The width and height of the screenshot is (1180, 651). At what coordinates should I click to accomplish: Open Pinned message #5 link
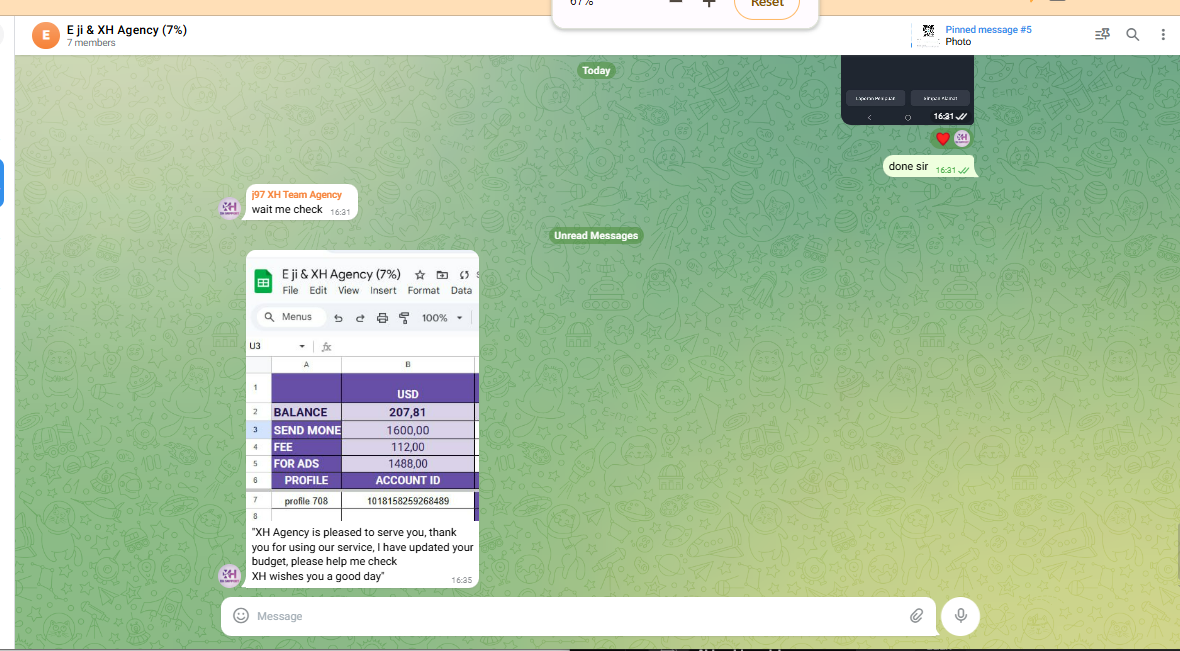click(x=988, y=30)
